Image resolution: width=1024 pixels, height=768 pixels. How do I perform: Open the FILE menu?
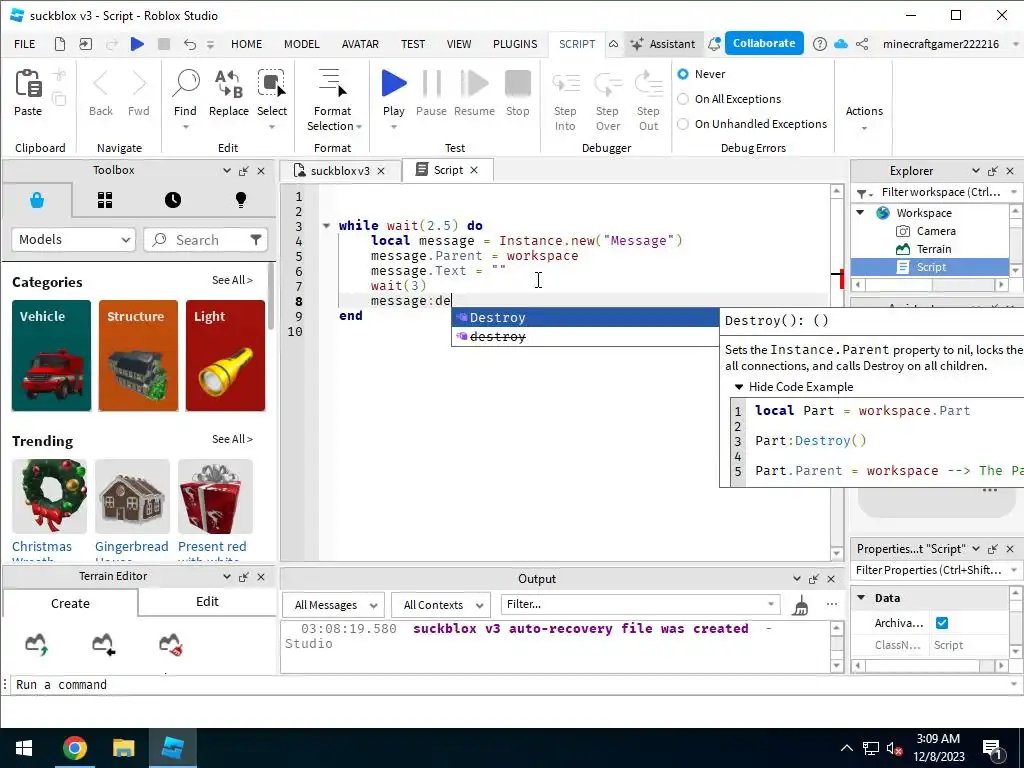tap(25, 44)
